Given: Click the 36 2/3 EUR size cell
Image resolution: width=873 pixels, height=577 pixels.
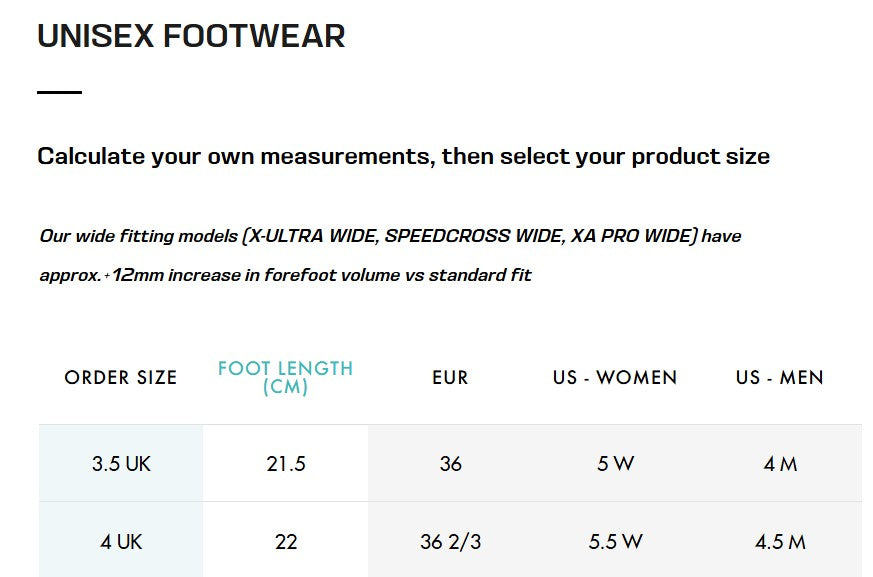Looking at the screenshot, I should click(450, 542).
